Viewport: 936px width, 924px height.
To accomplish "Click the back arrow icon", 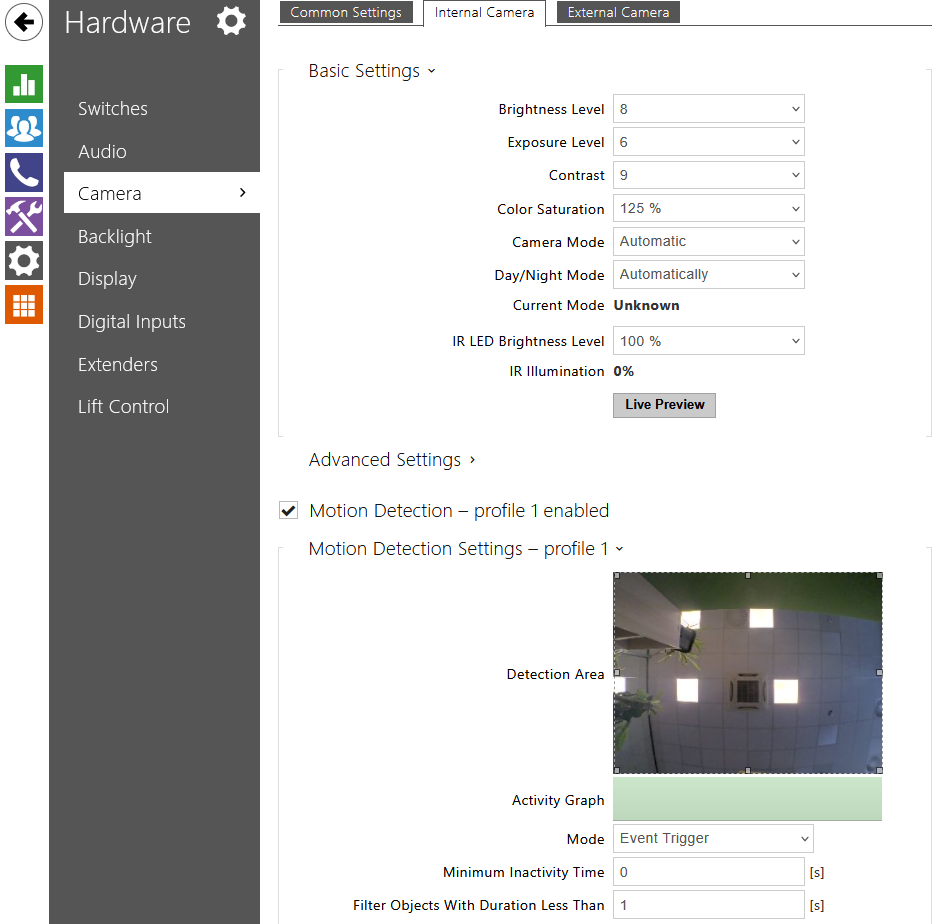I will pos(24,22).
